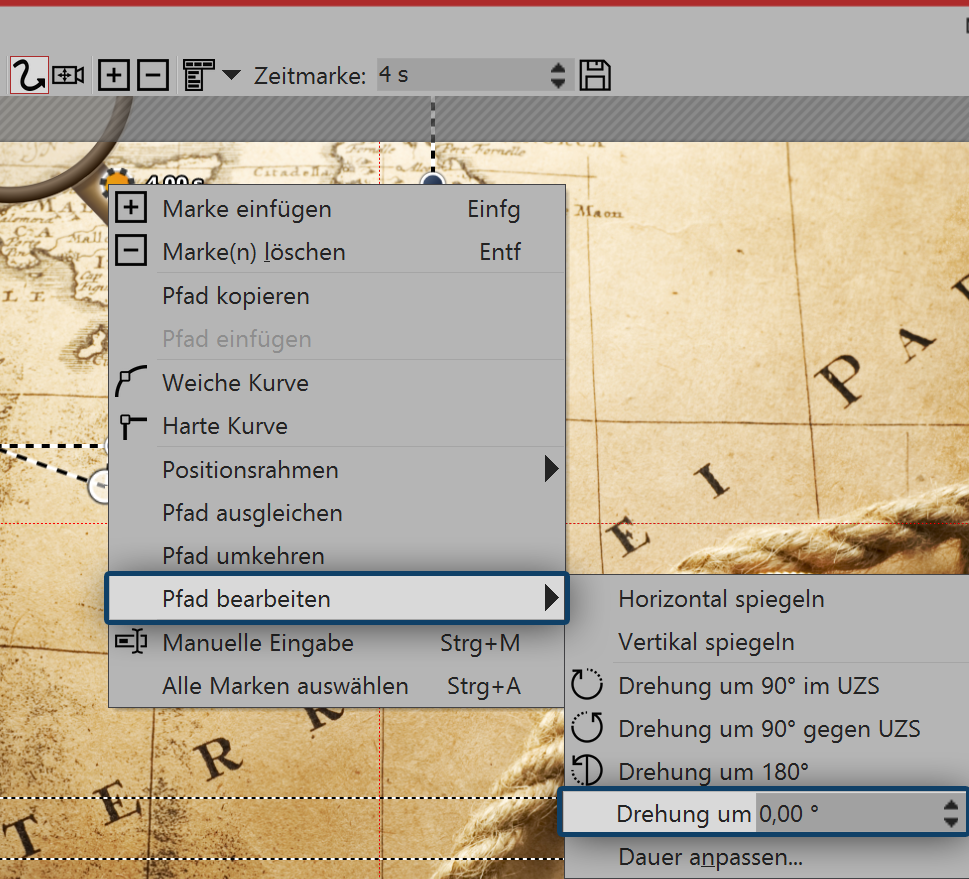
Task: Select 'Pfad kopieren' from the menu
Action: (236, 296)
